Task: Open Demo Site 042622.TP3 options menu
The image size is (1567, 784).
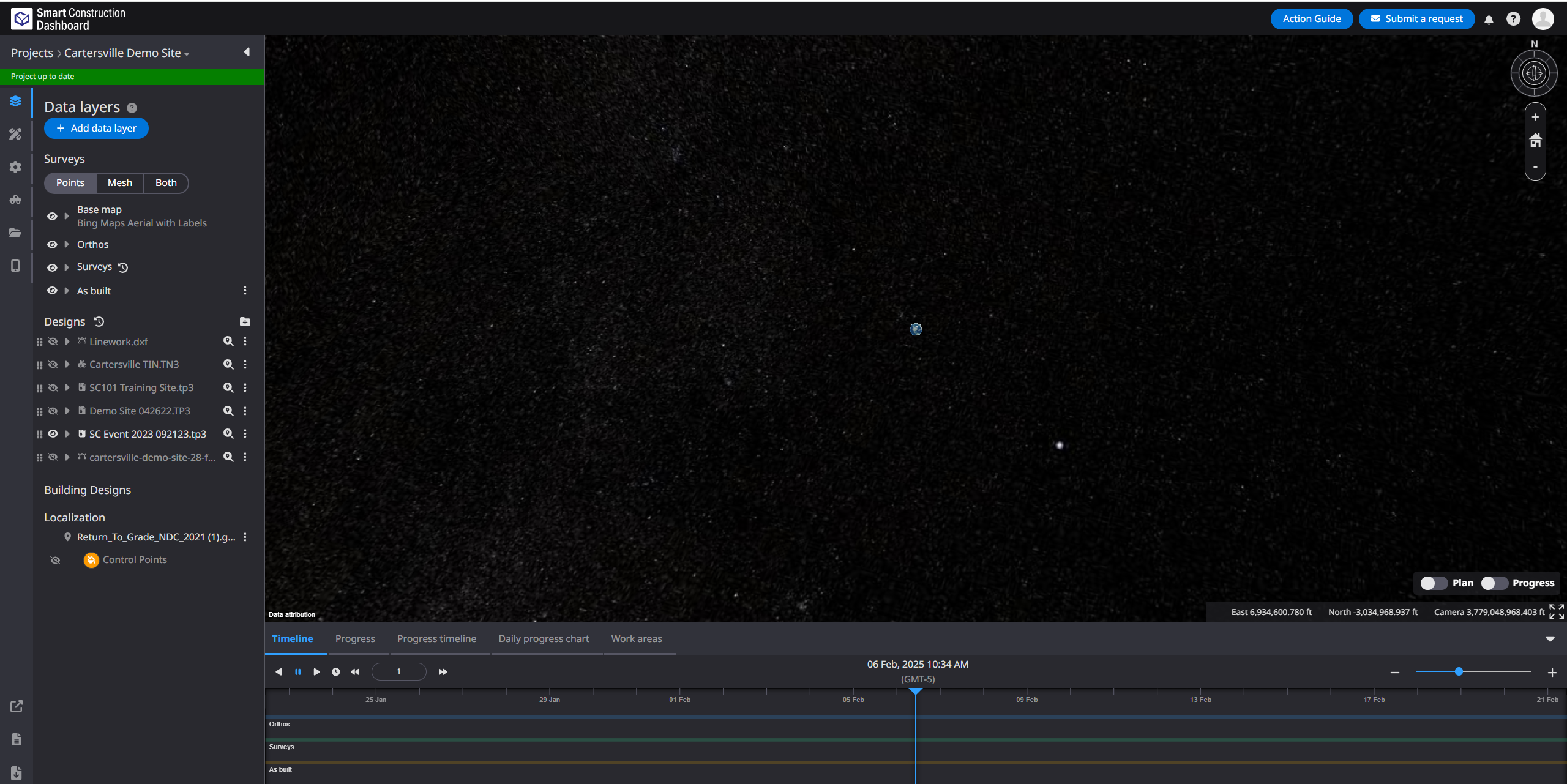Action: pos(245,411)
